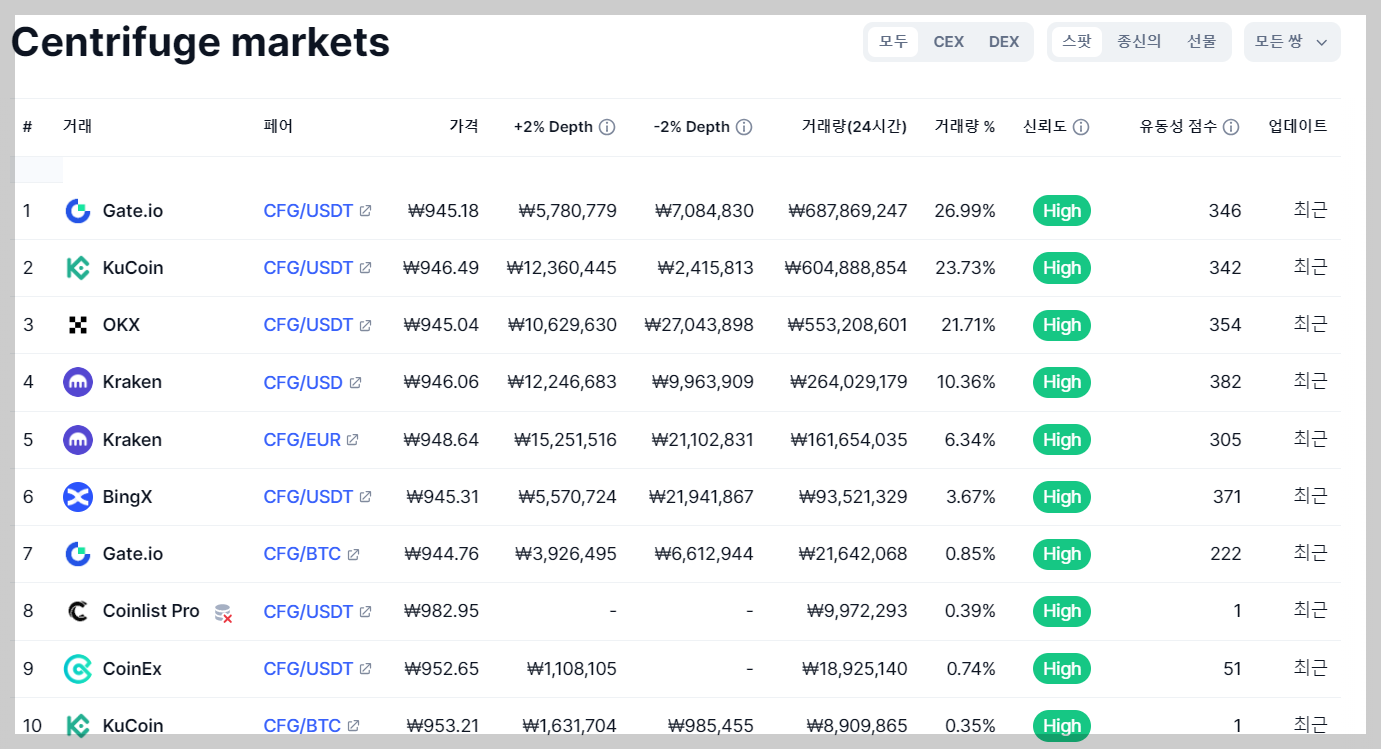Screen dimensions: 1381x749
Task: Switch to the 선물 market tab
Action: pos(1202,42)
